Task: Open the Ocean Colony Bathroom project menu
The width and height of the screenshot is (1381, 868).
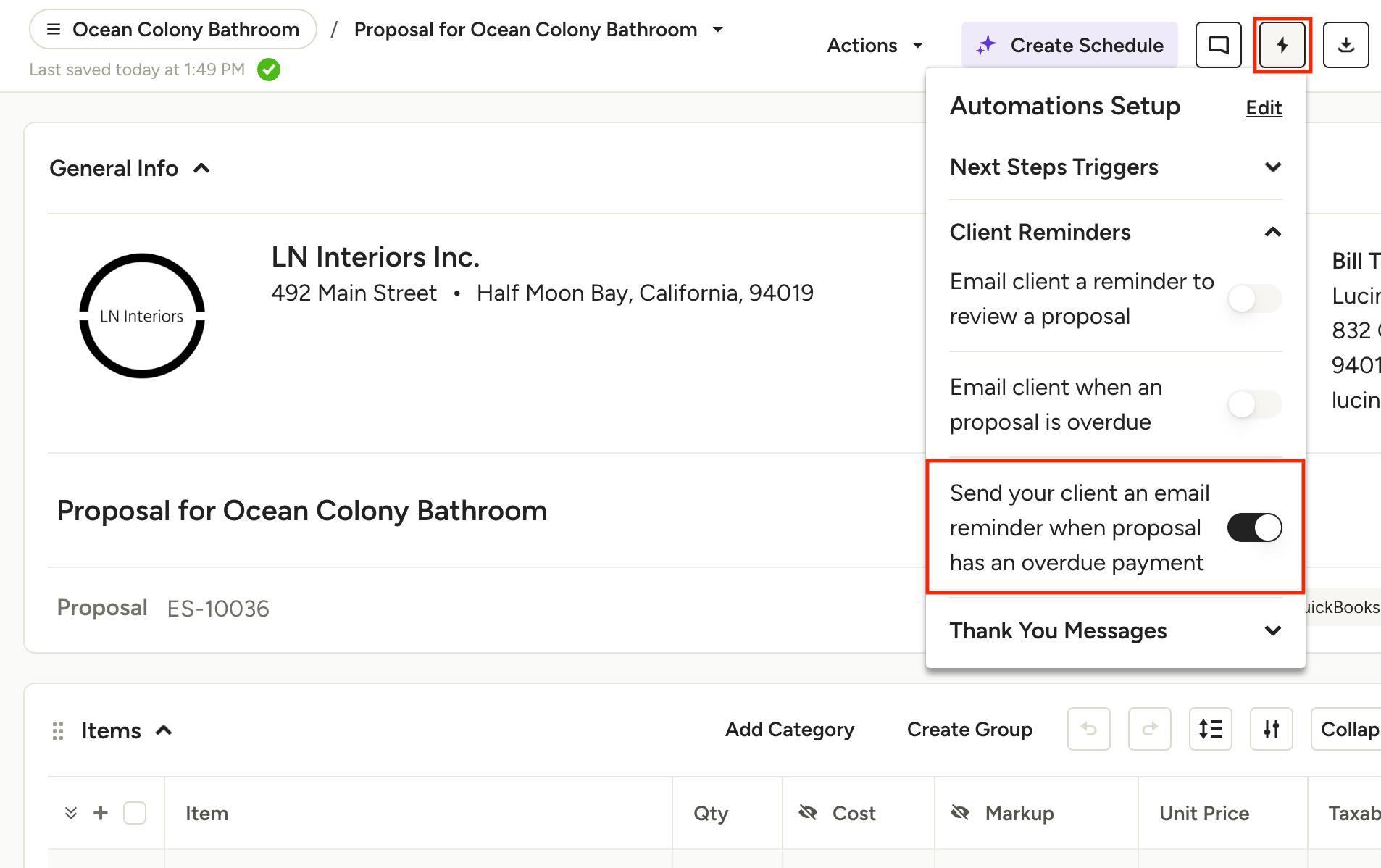Action: (x=172, y=30)
